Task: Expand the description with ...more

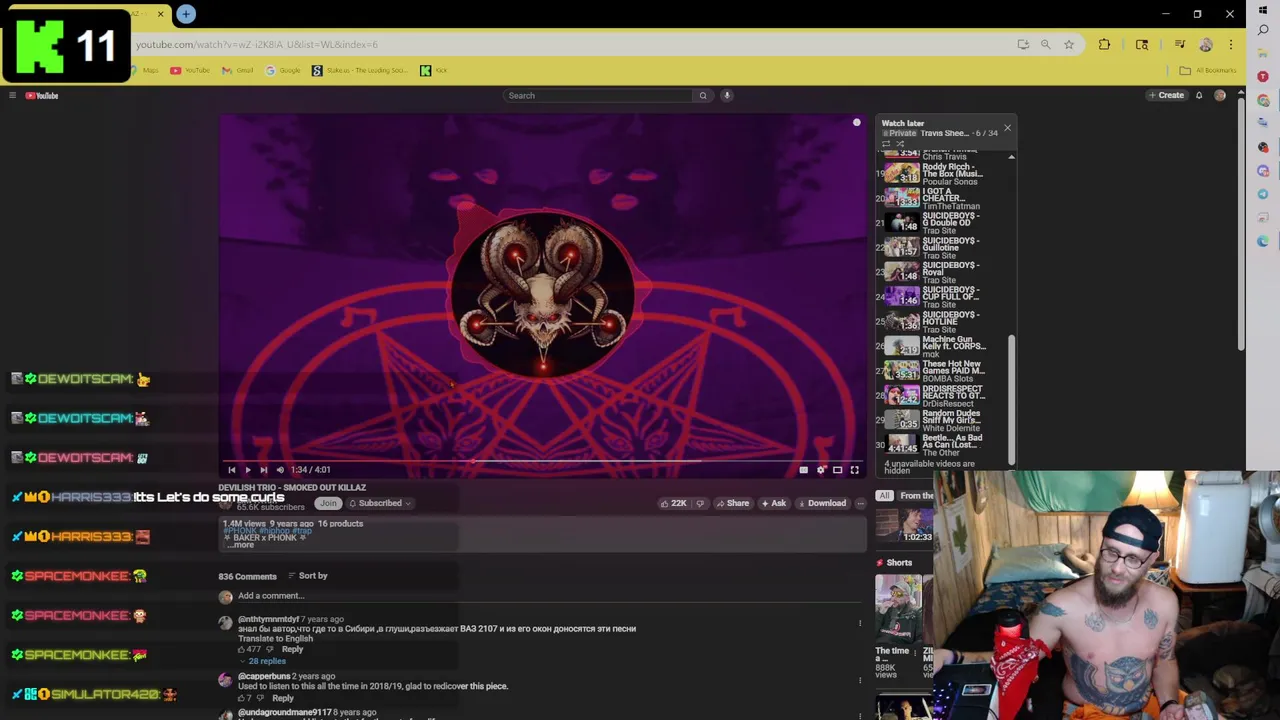Action: click(x=241, y=545)
